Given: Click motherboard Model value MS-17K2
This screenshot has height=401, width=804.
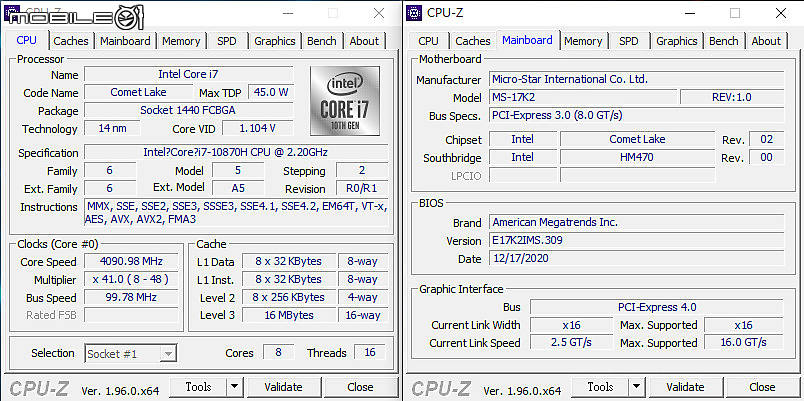Looking at the screenshot, I should pos(583,97).
